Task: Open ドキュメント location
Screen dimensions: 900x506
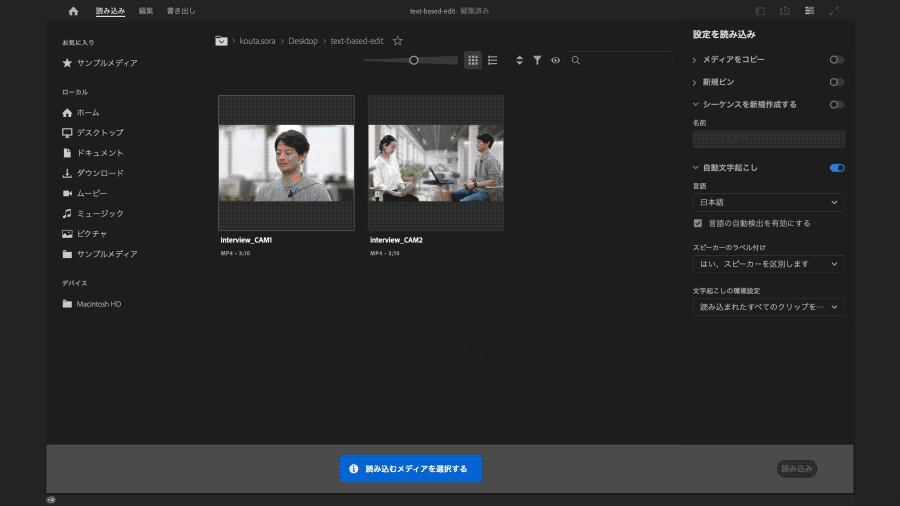Action: pos(100,153)
